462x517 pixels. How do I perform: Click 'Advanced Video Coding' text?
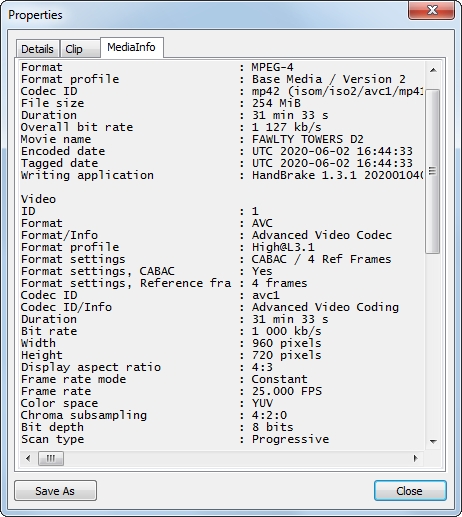click(325, 307)
